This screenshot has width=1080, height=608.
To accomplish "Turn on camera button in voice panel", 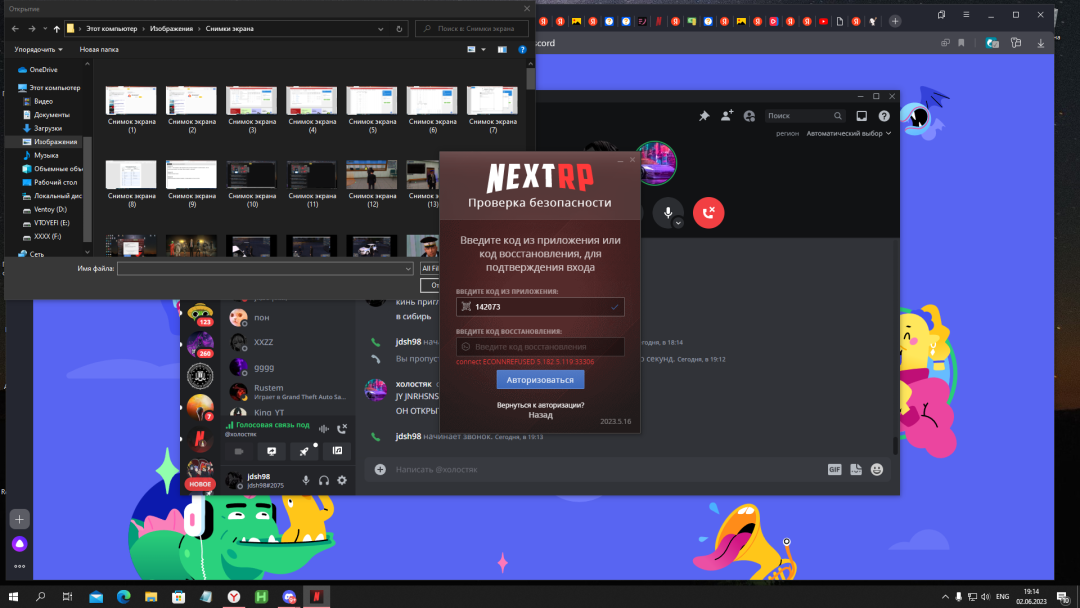I will click(x=239, y=451).
